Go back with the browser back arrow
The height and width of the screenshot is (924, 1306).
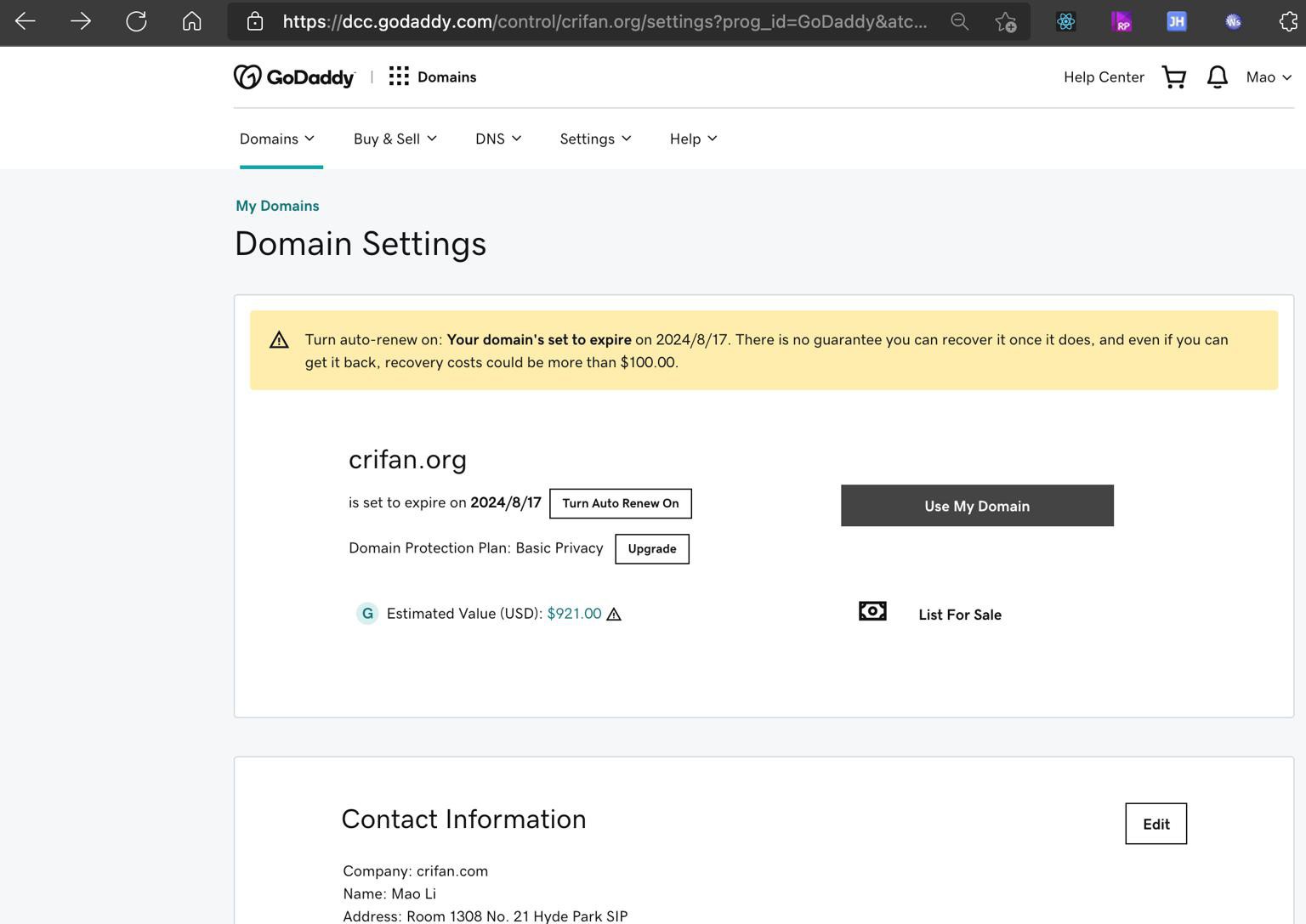coord(26,21)
